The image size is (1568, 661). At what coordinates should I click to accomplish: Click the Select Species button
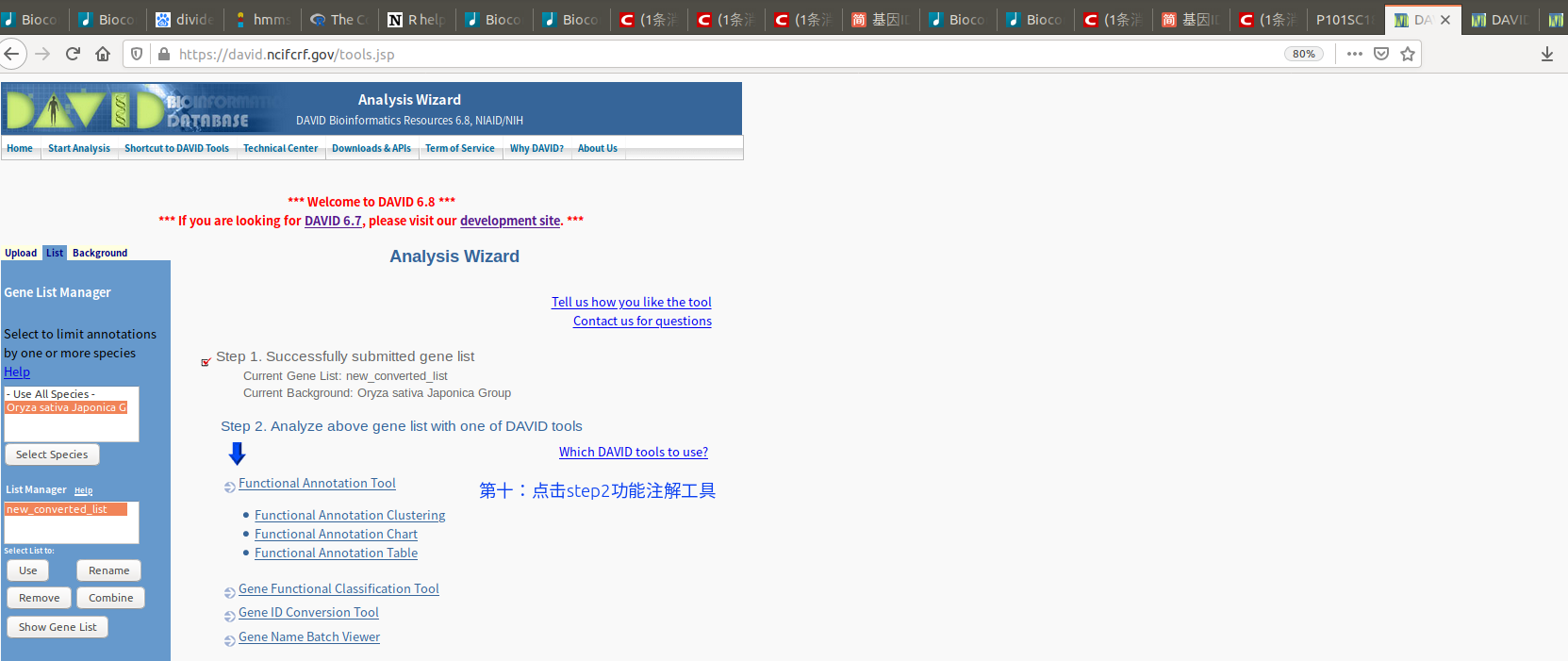tap(52, 454)
